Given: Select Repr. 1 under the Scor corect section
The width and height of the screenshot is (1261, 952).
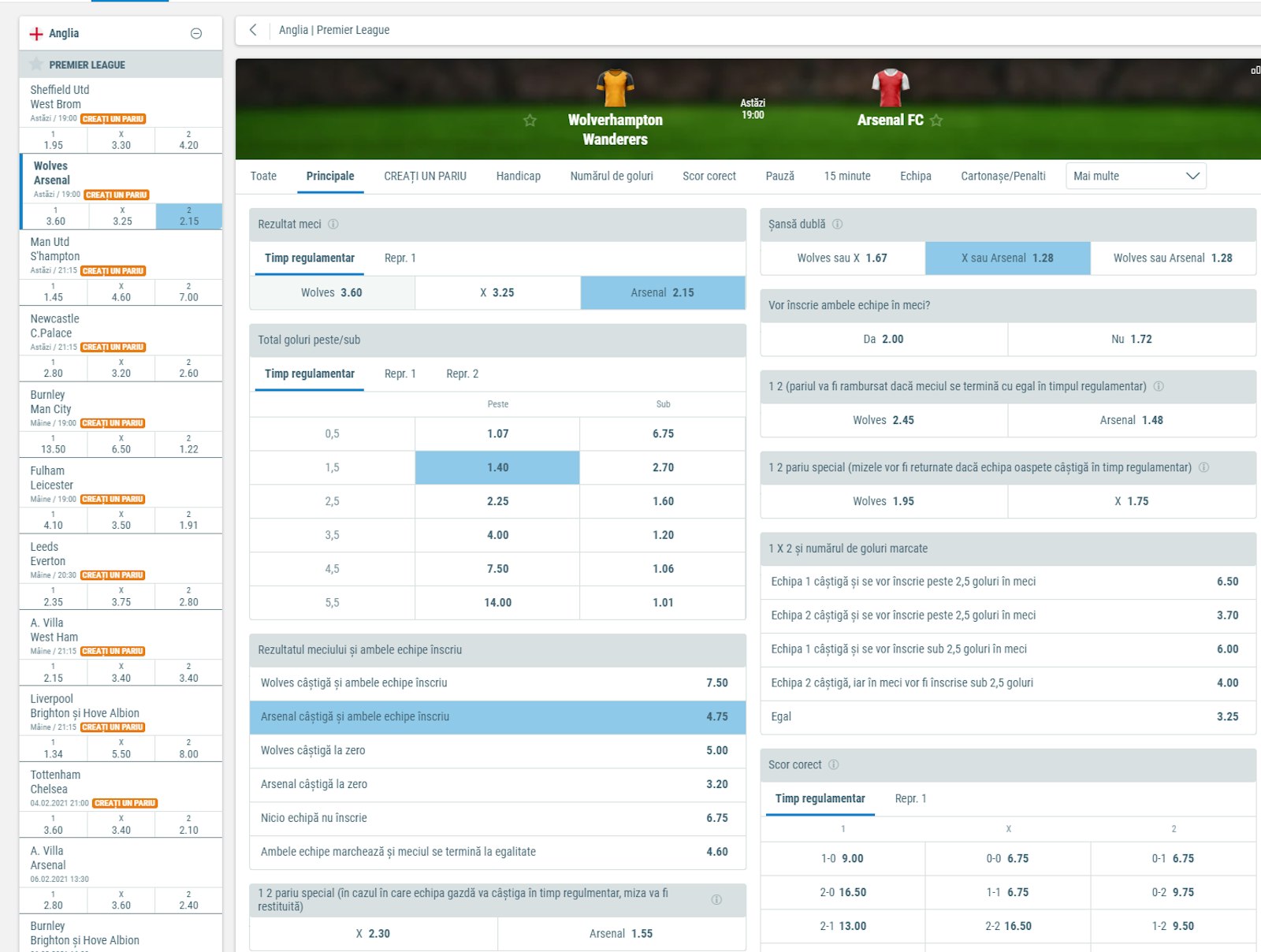Looking at the screenshot, I should (x=912, y=798).
